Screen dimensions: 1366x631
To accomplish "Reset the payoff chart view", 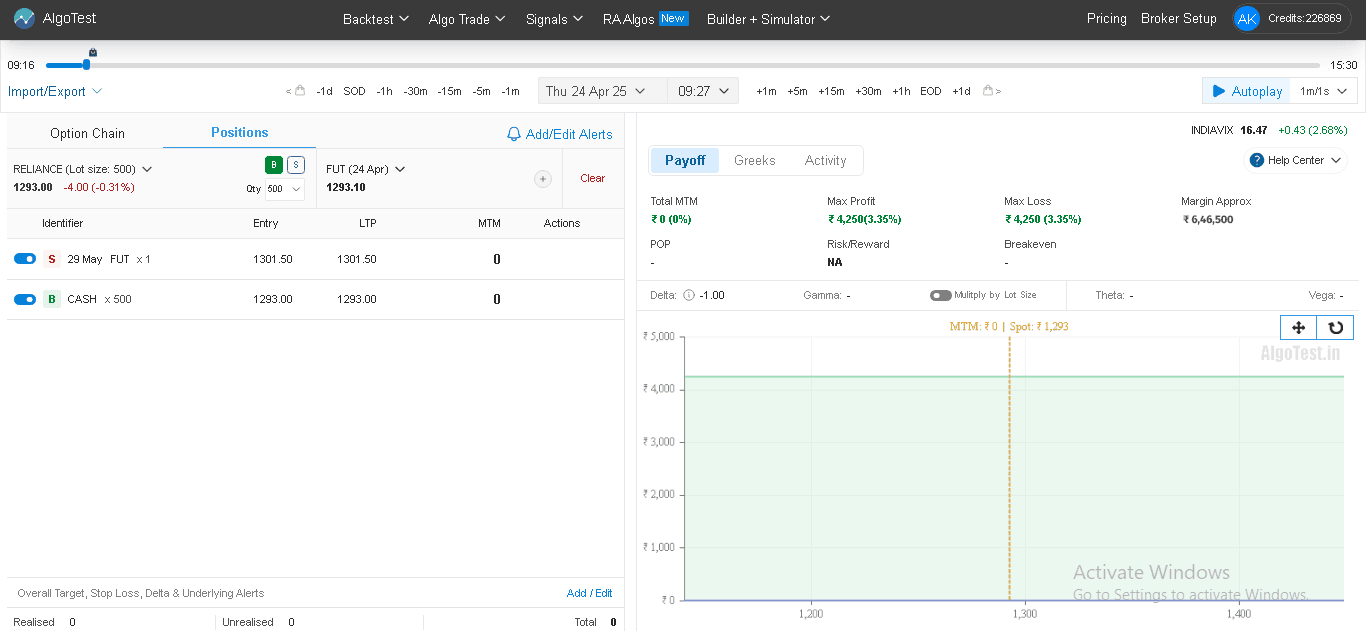I will coord(1335,328).
